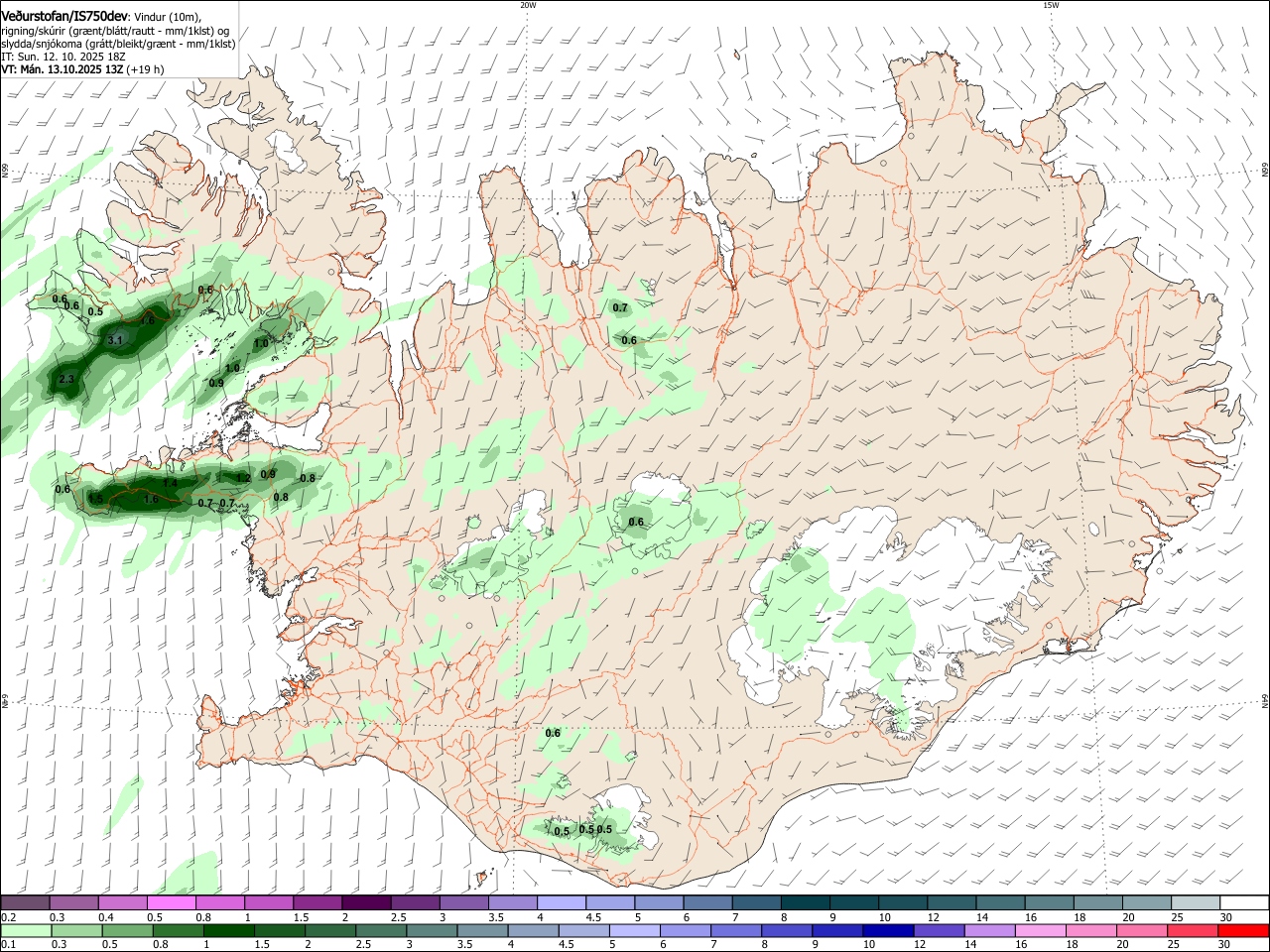The image size is (1270, 952).
Task: Select the light pink swatch between 16 and 18
Action: [1040, 930]
